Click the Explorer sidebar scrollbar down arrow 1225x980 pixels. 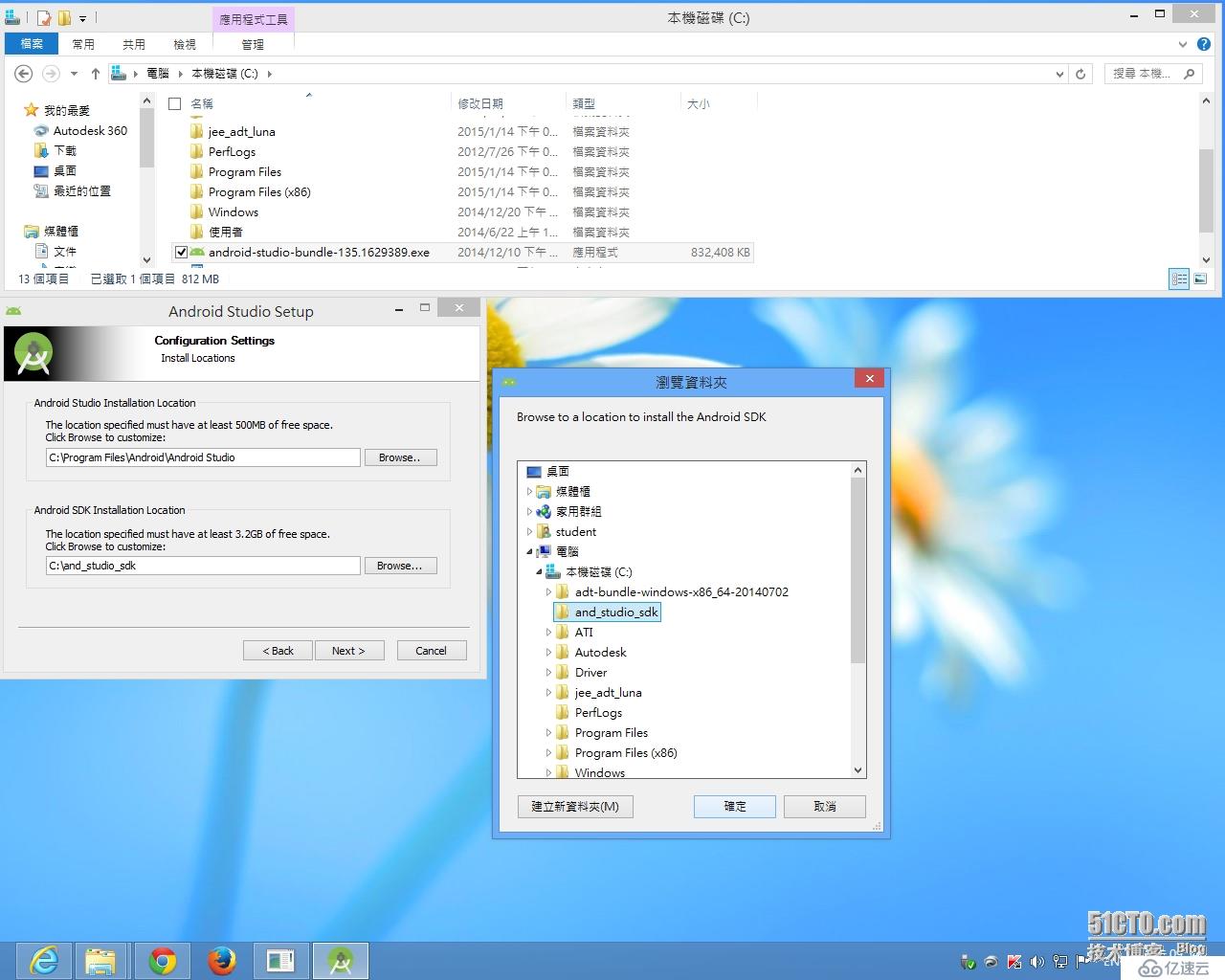(146, 259)
